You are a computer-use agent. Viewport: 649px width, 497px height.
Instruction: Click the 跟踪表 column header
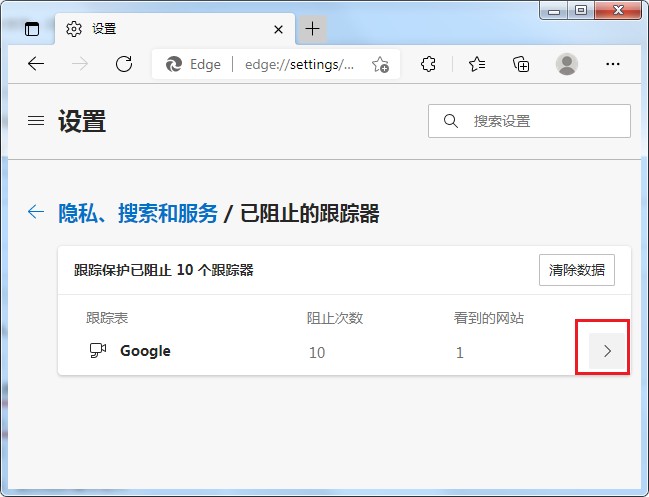(107, 318)
